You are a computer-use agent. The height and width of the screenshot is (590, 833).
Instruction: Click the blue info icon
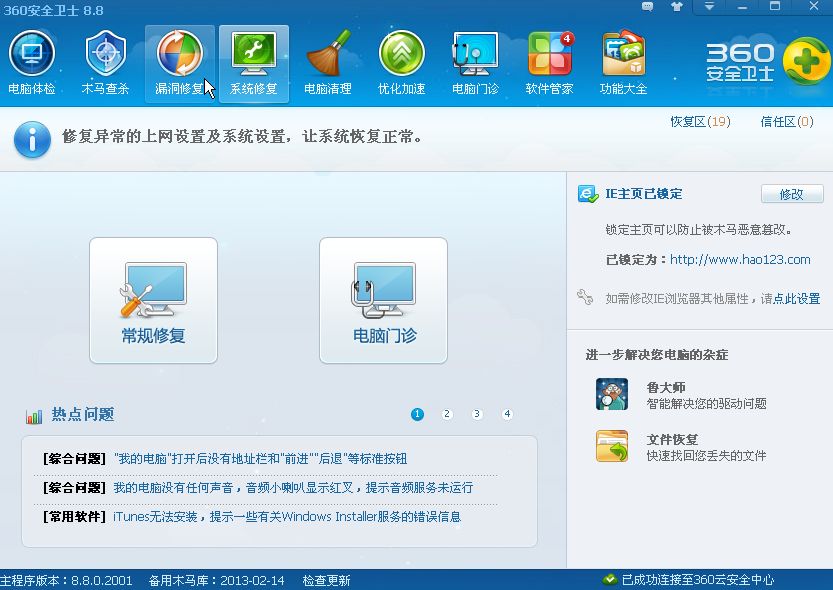32,140
